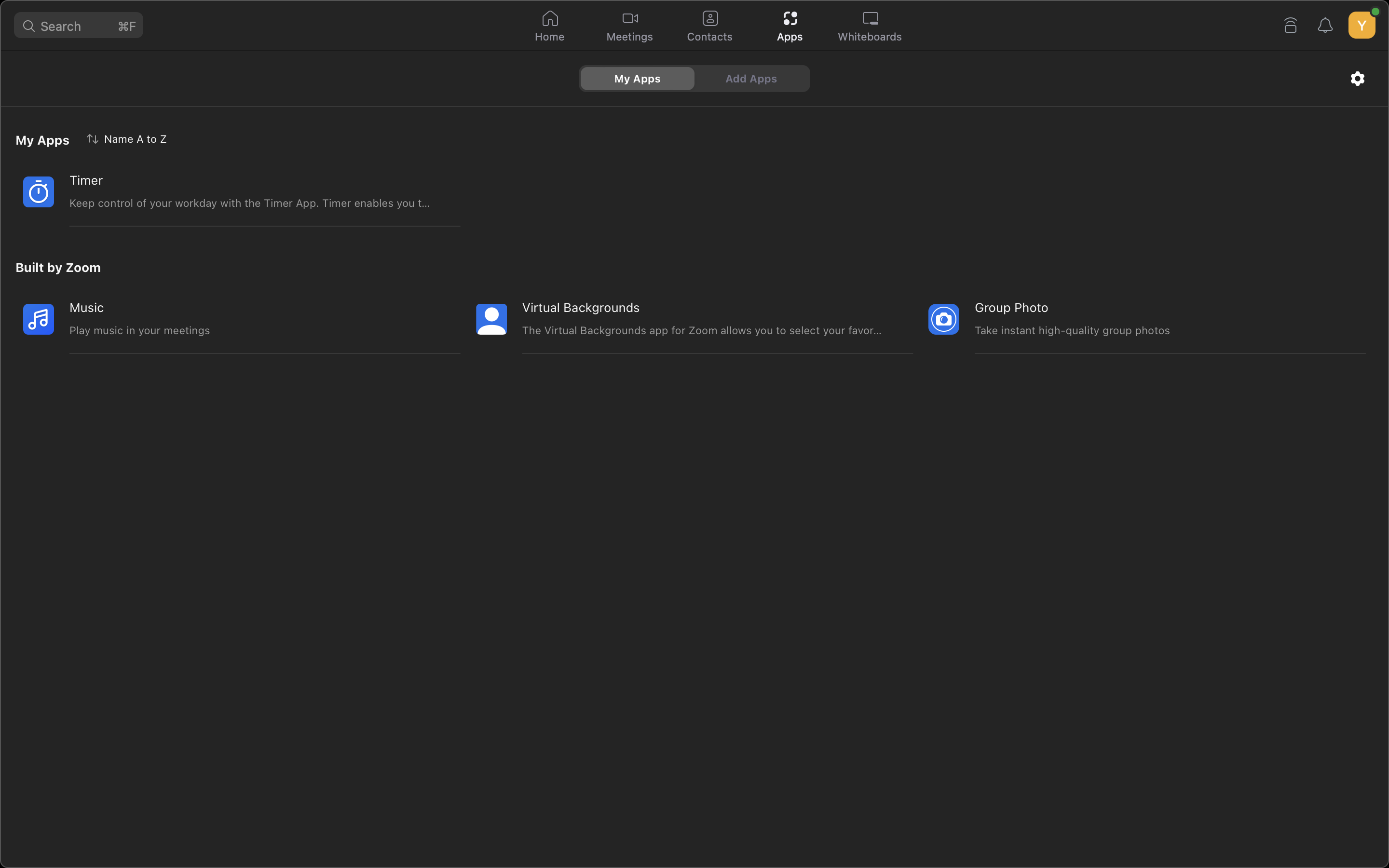Open Zoom Rooms pairing icon
Image resolution: width=1389 pixels, height=868 pixels.
1290,25
